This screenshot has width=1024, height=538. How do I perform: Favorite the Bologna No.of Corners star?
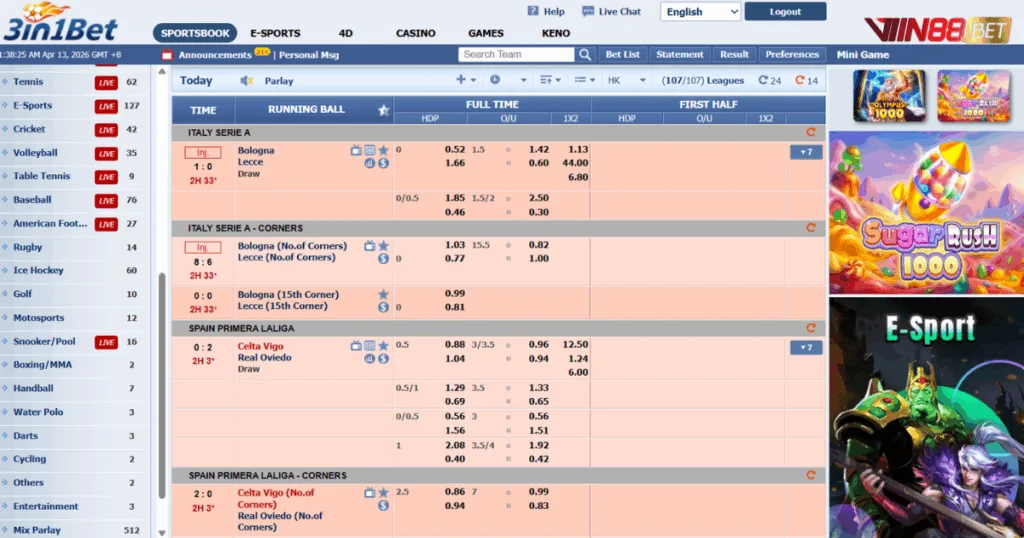pyautogui.click(x=383, y=246)
